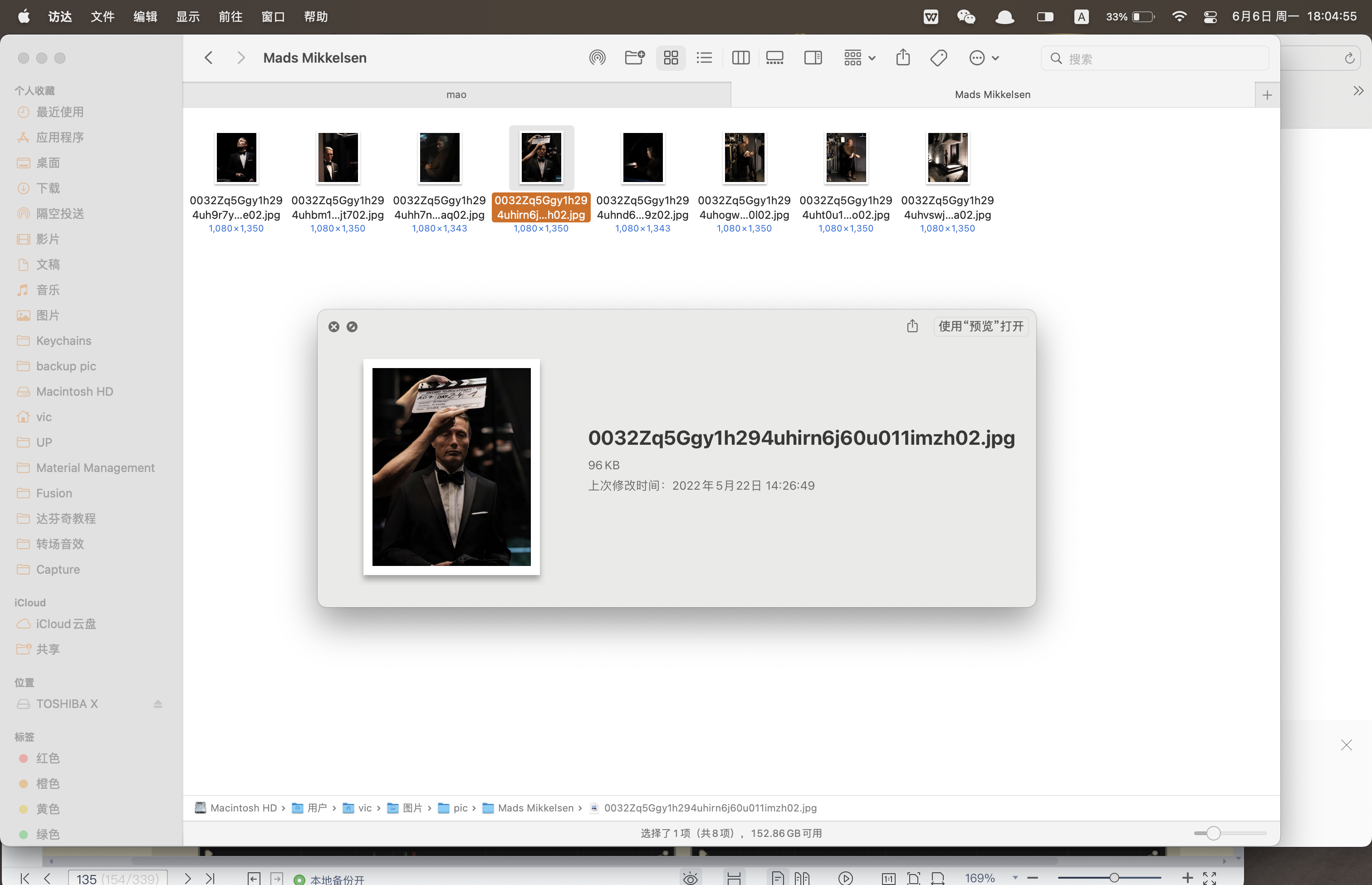This screenshot has height=885, width=1372.
Task: Switch to the mao tab
Action: click(456, 95)
